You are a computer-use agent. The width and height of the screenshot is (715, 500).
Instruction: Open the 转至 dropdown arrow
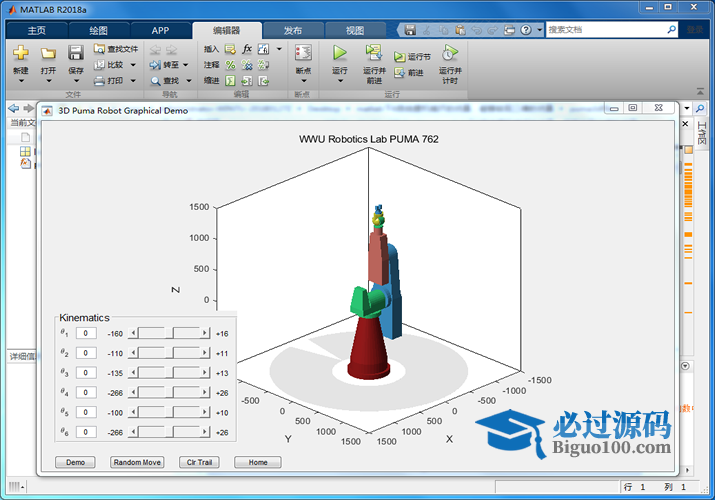186,65
